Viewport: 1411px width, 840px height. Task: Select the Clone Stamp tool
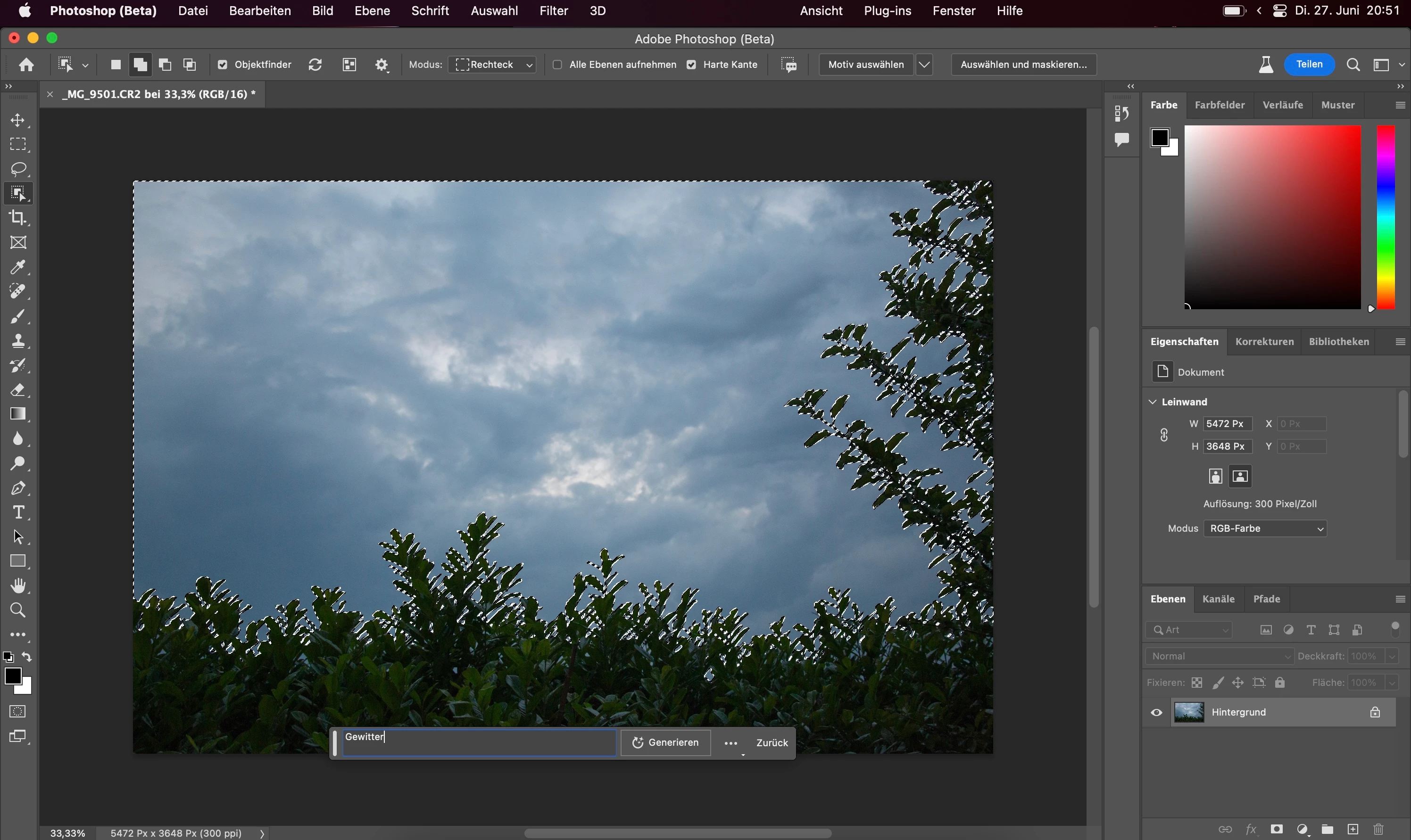(x=18, y=341)
